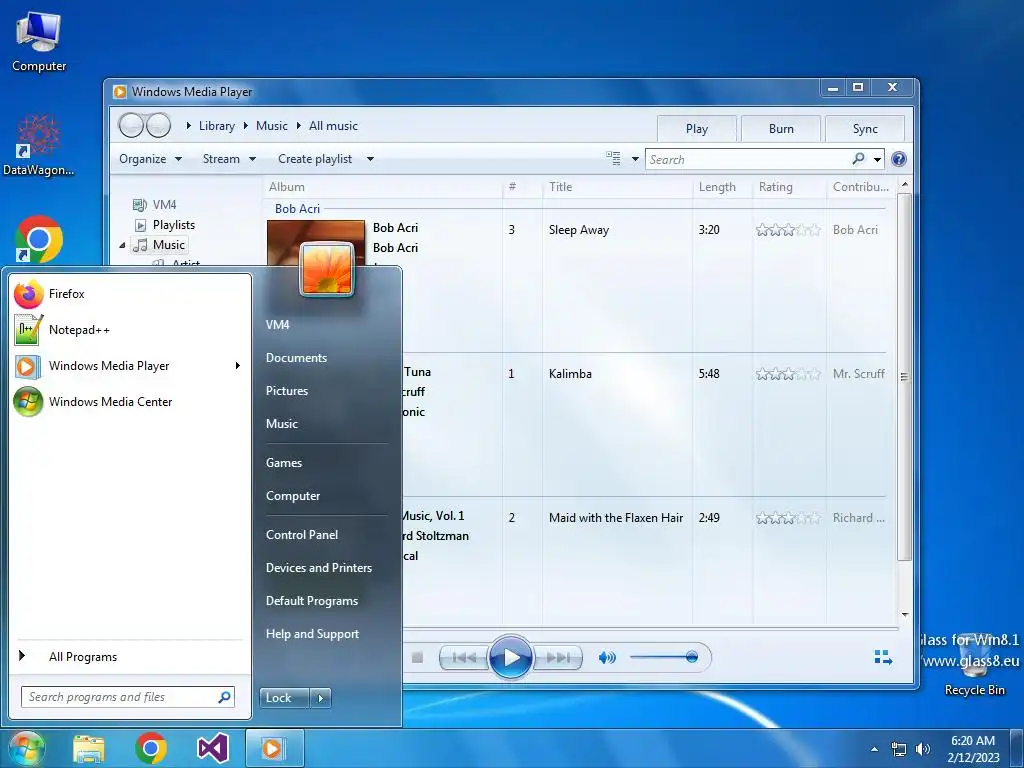Click the Search programs and files box
Viewport: 1024px width, 768px height.
click(x=127, y=697)
